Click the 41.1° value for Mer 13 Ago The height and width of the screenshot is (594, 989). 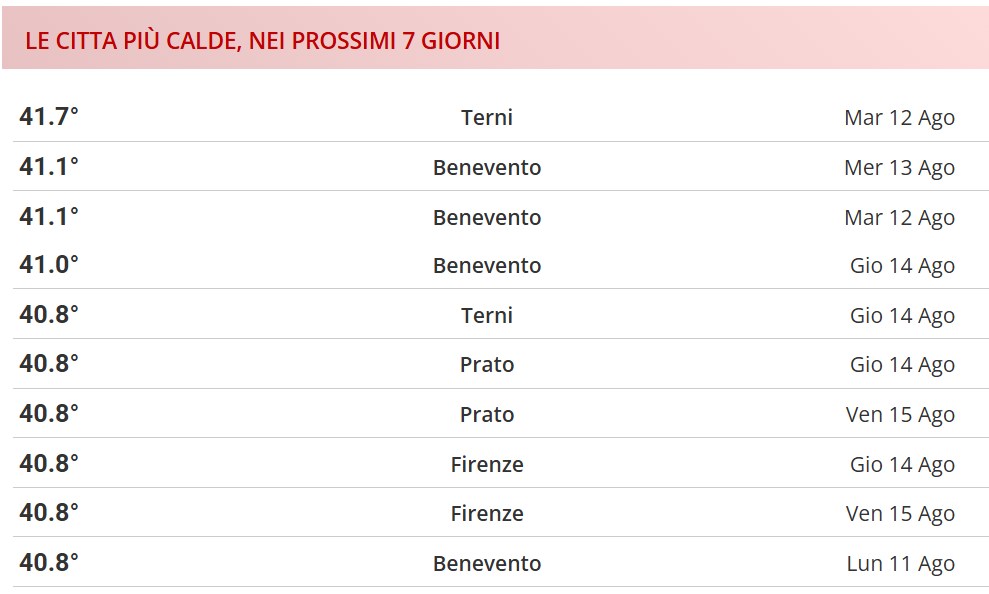click(x=49, y=167)
